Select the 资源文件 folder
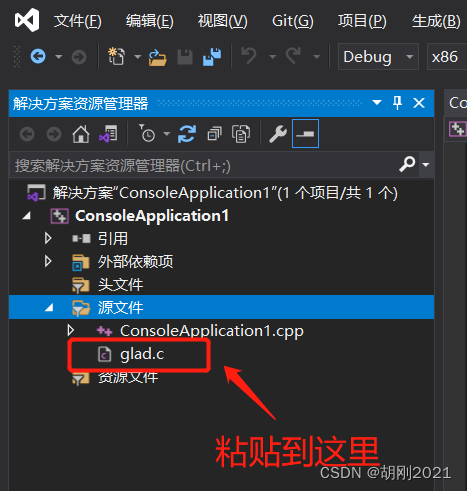 point(128,378)
